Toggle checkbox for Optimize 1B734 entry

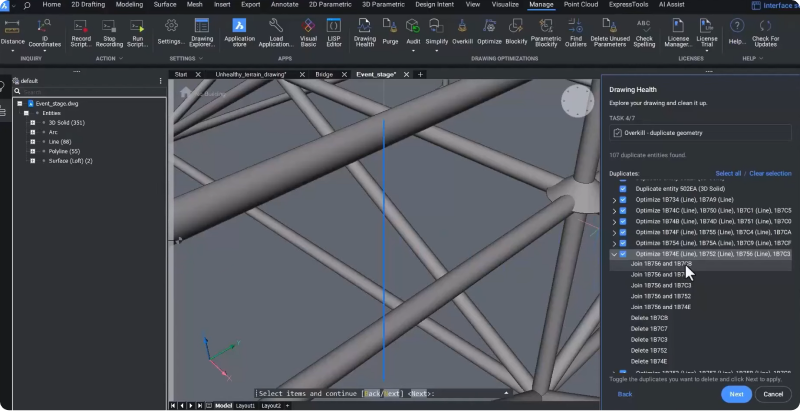623,199
